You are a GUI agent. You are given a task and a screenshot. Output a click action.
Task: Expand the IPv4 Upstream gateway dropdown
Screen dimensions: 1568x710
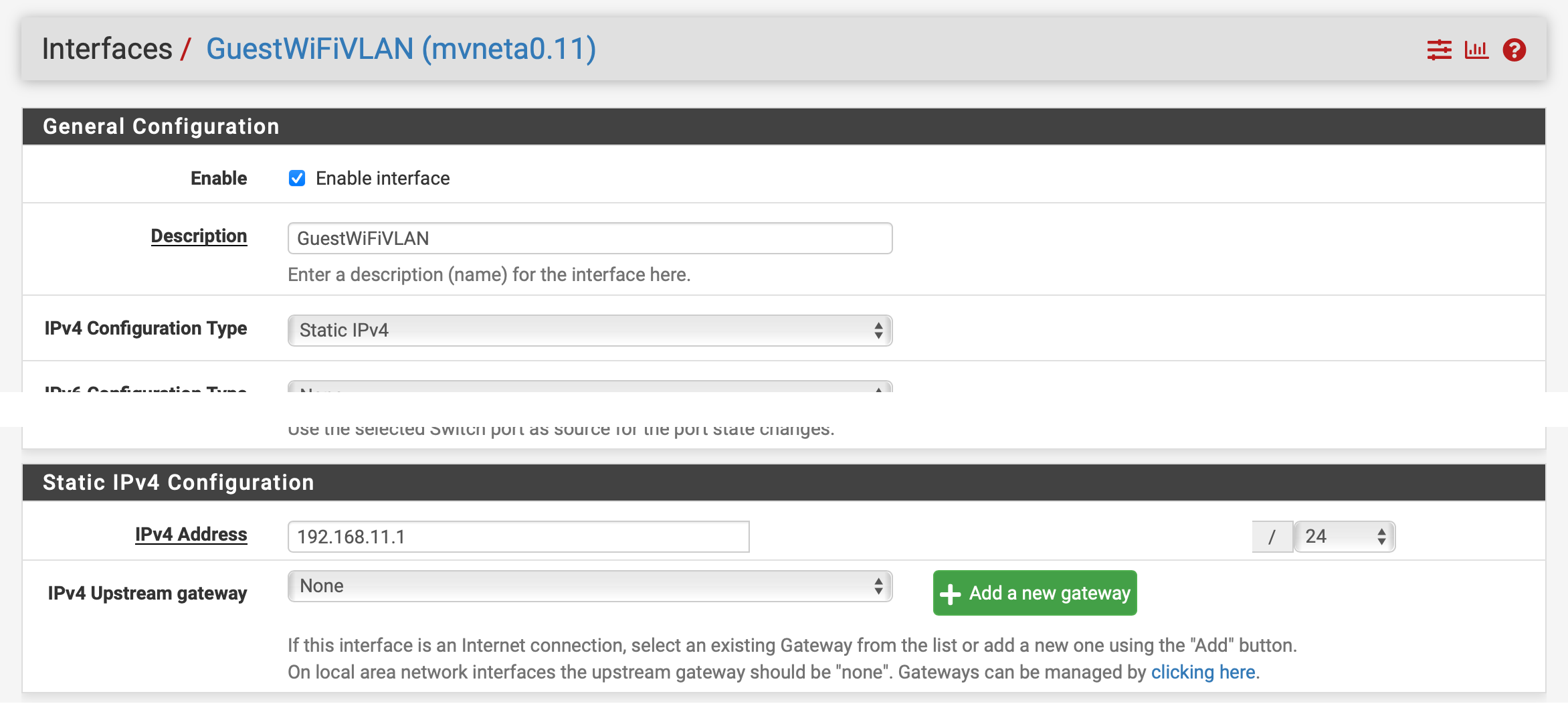(x=589, y=586)
